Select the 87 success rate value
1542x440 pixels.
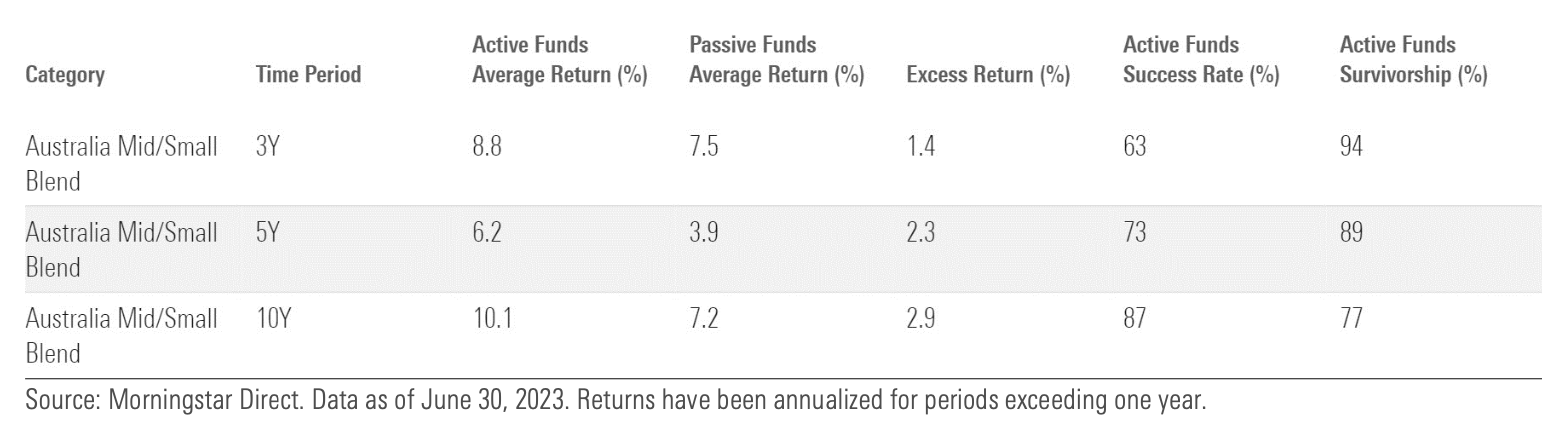click(1135, 319)
